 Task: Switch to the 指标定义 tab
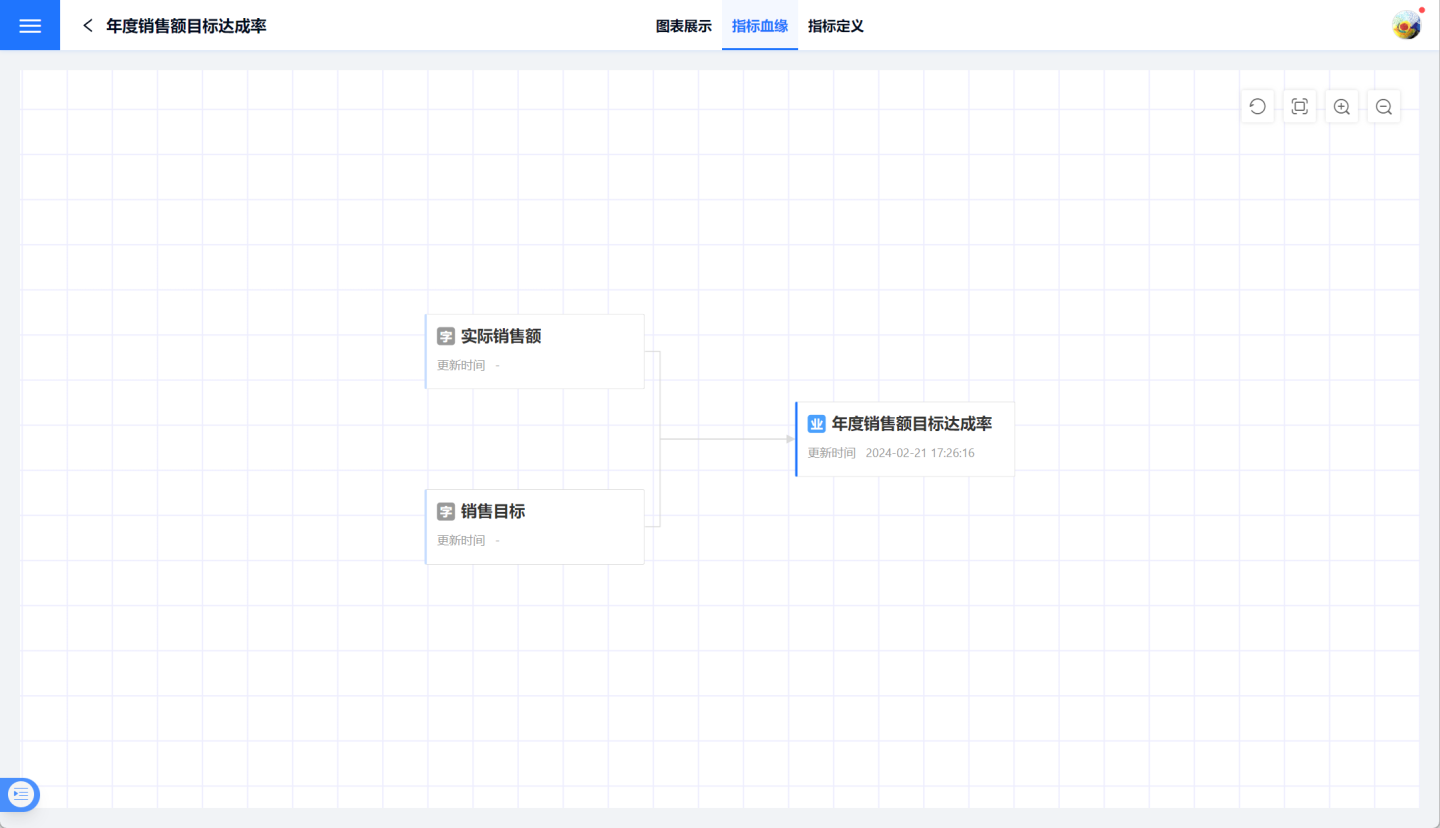point(836,26)
